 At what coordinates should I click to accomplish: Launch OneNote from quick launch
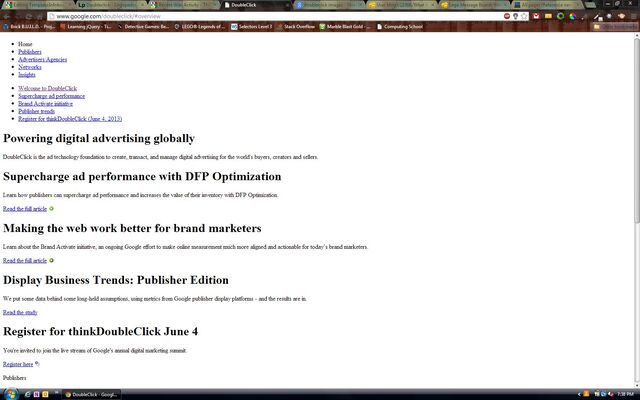click(36, 394)
